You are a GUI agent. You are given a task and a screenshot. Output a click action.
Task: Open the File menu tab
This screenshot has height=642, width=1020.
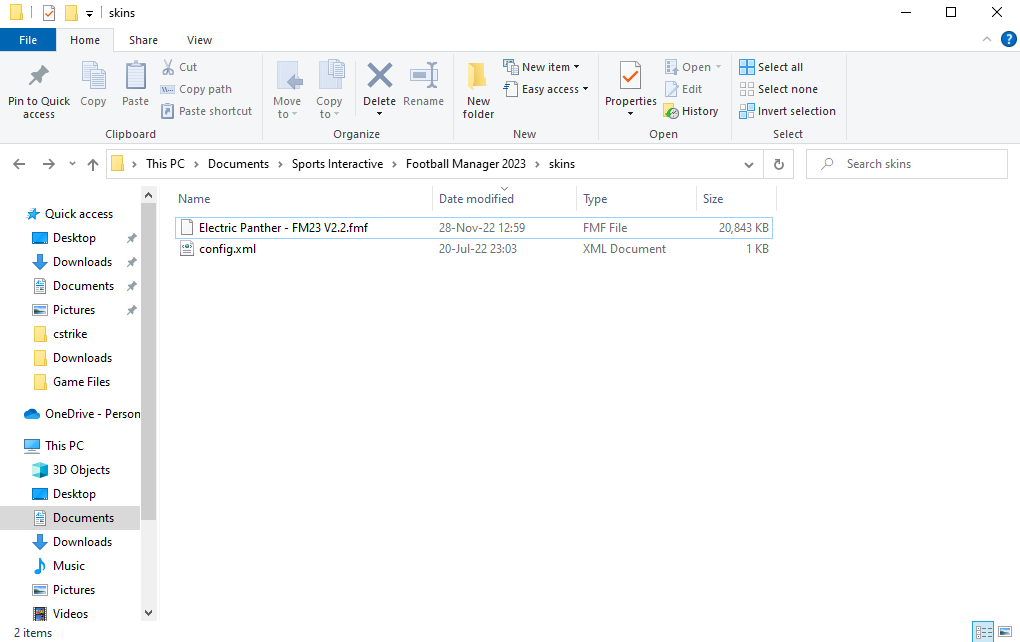28,40
